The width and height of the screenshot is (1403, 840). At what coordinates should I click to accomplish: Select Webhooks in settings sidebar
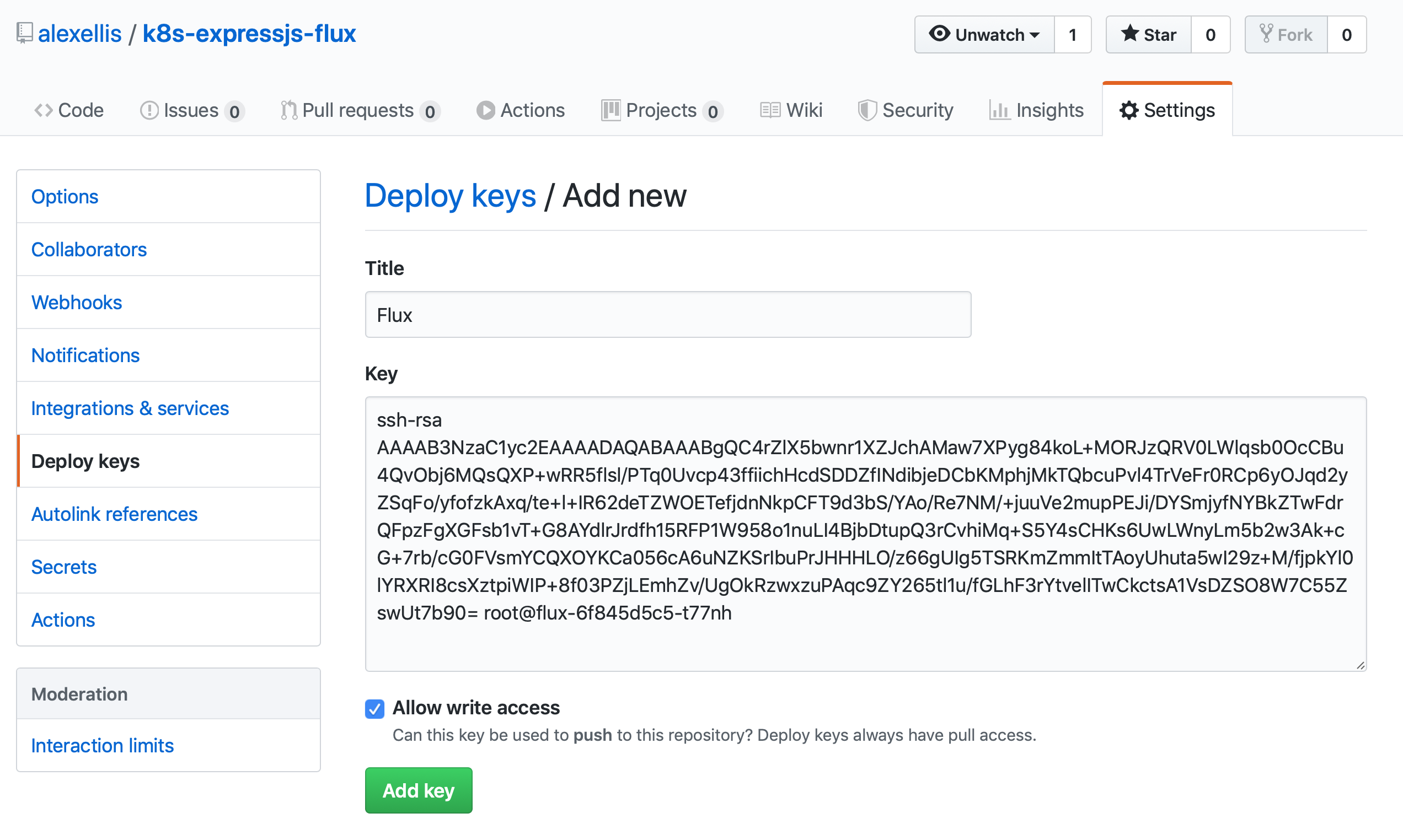tap(77, 302)
